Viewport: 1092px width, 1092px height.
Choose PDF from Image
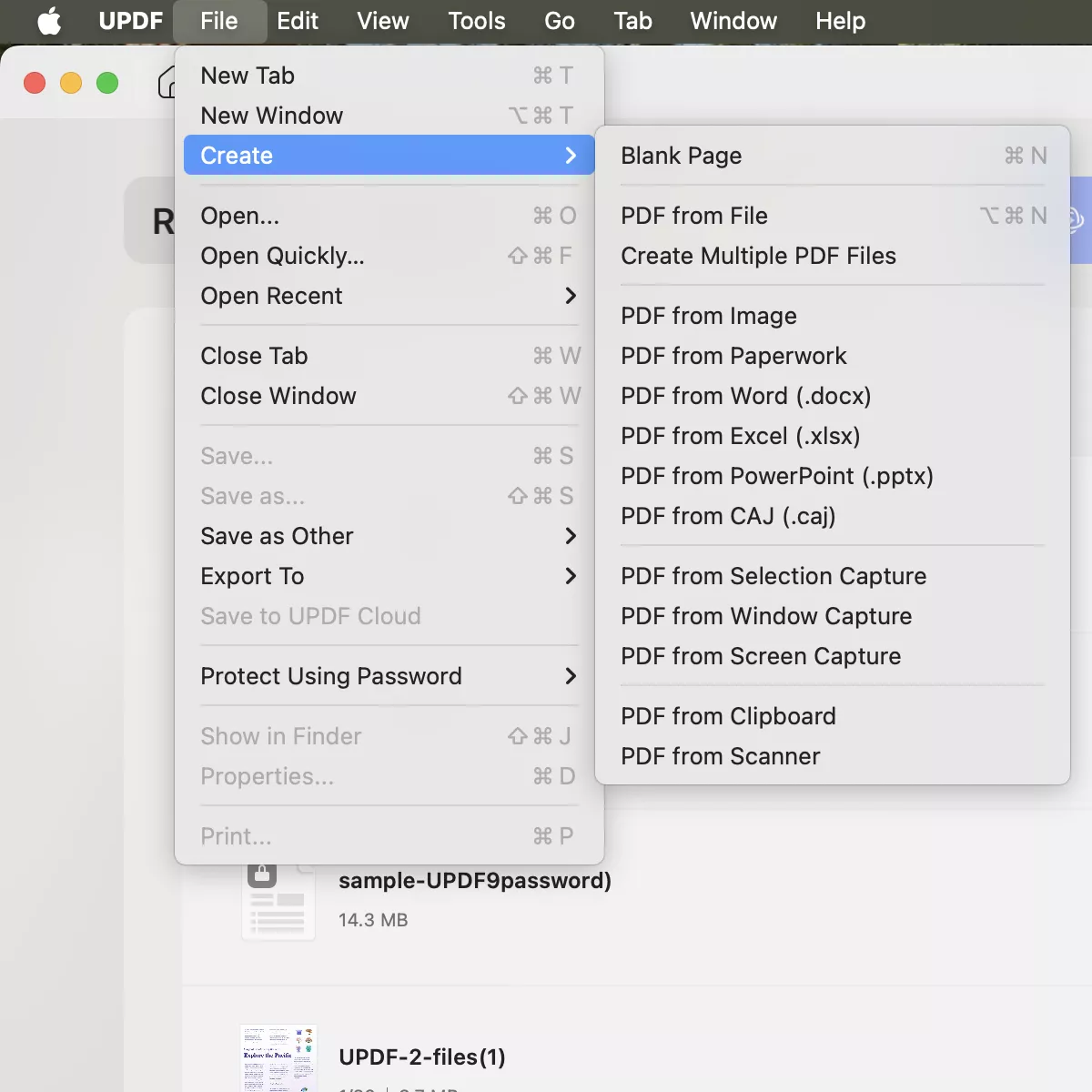(708, 316)
